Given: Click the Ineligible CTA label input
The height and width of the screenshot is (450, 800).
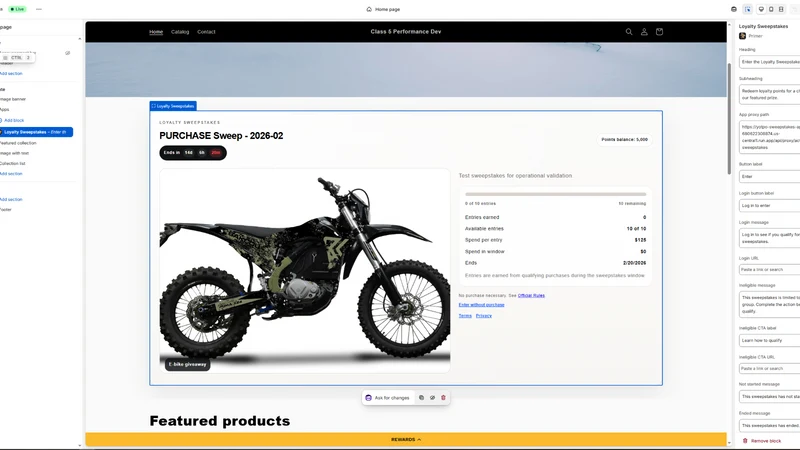Looking at the screenshot, I should pyautogui.click(x=769, y=340).
